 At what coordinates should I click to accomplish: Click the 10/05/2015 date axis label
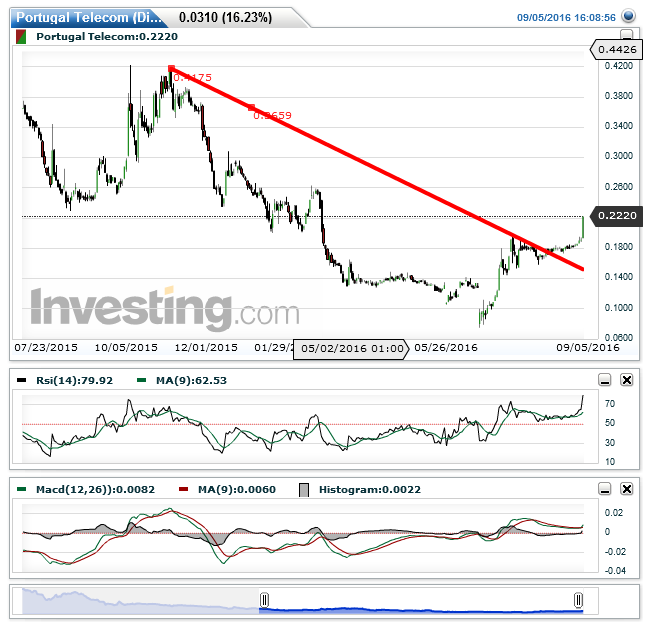click(126, 347)
